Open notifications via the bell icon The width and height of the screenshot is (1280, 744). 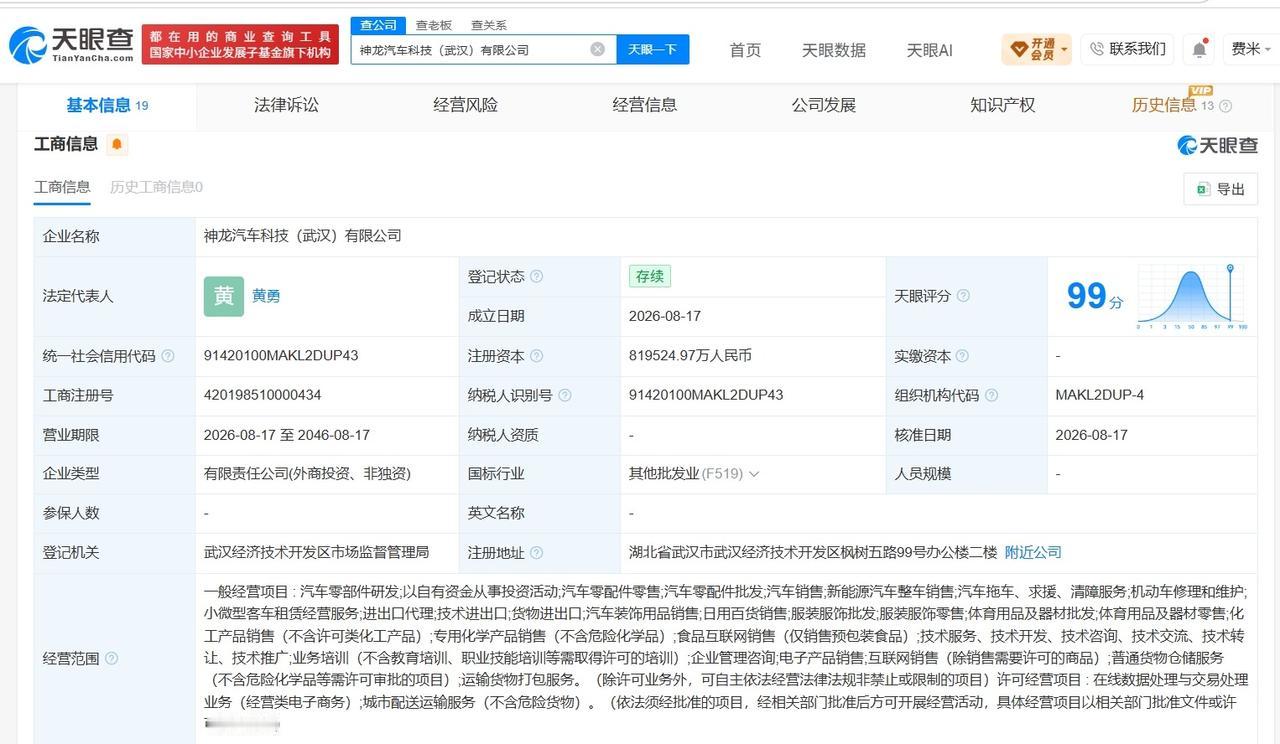pyautogui.click(x=1199, y=49)
